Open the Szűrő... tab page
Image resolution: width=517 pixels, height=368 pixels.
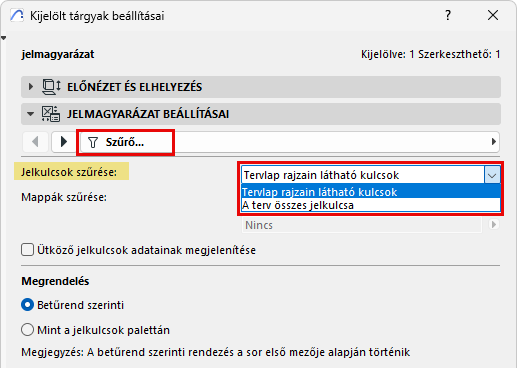[125, 142]
